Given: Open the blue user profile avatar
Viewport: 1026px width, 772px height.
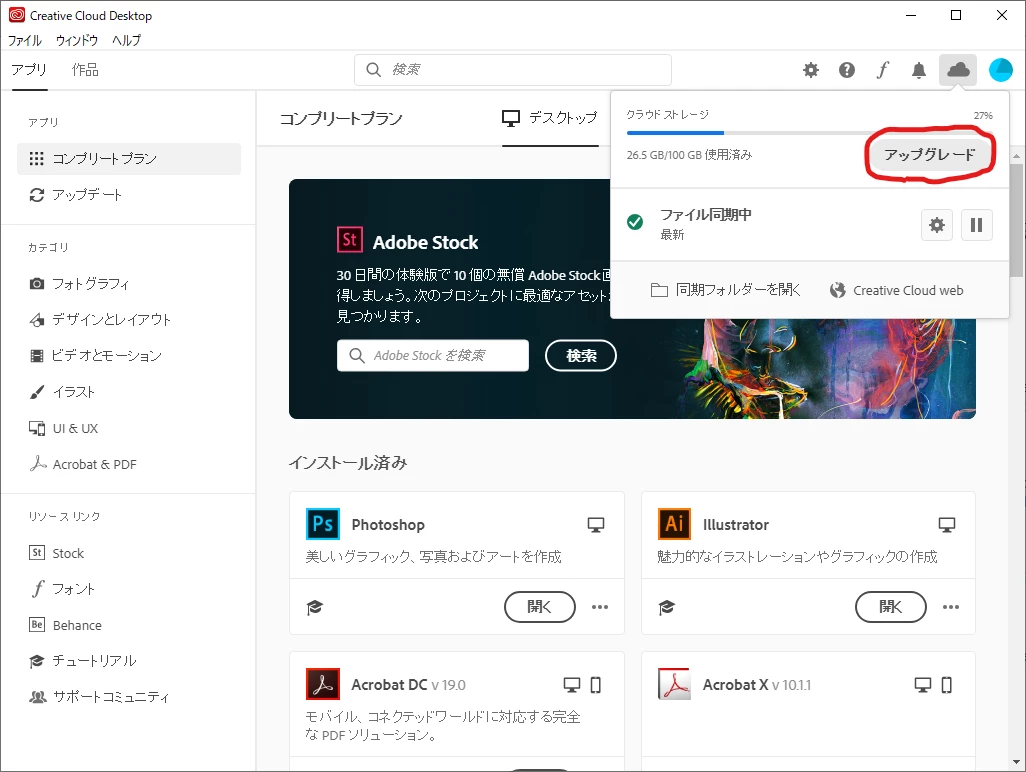Looking at the screenshot, I should point(1000,70).
